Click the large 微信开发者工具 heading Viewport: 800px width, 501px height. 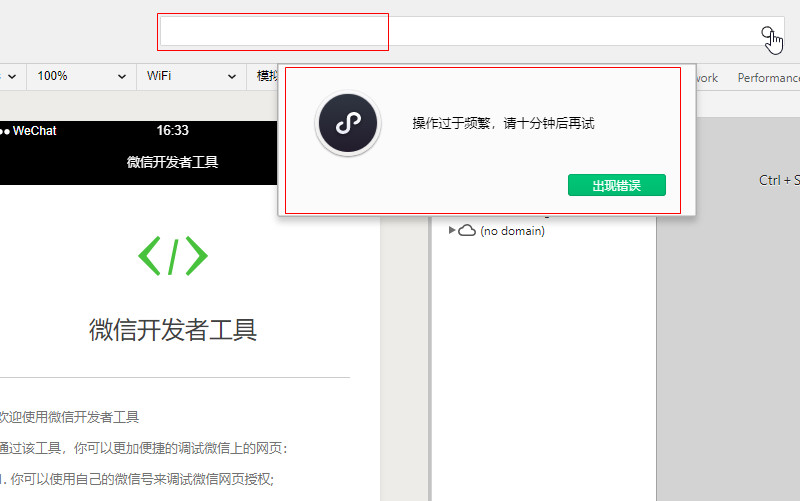coord(172,330)
